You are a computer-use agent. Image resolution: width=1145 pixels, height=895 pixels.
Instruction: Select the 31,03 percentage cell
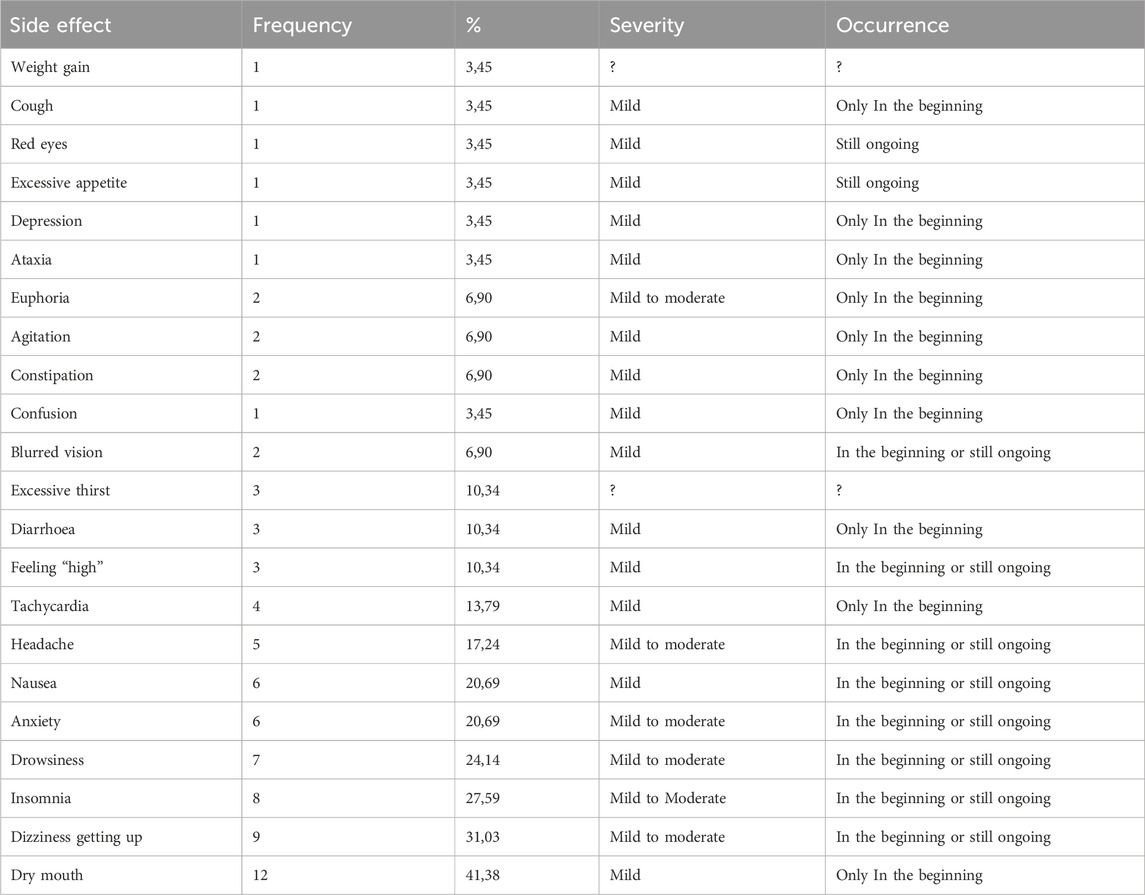click(485, 837)
